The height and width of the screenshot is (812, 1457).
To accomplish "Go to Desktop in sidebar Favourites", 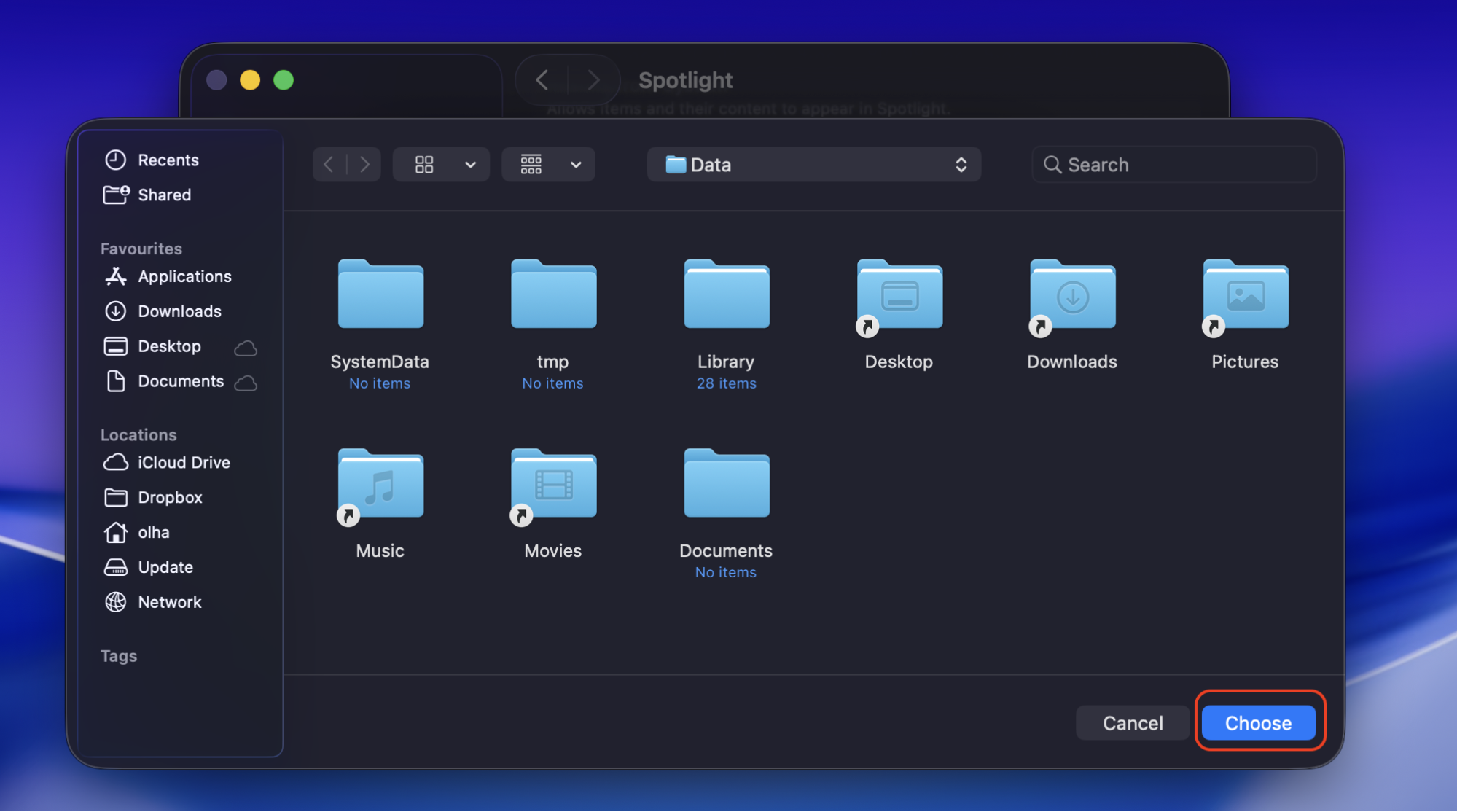I will coord(153,346).
